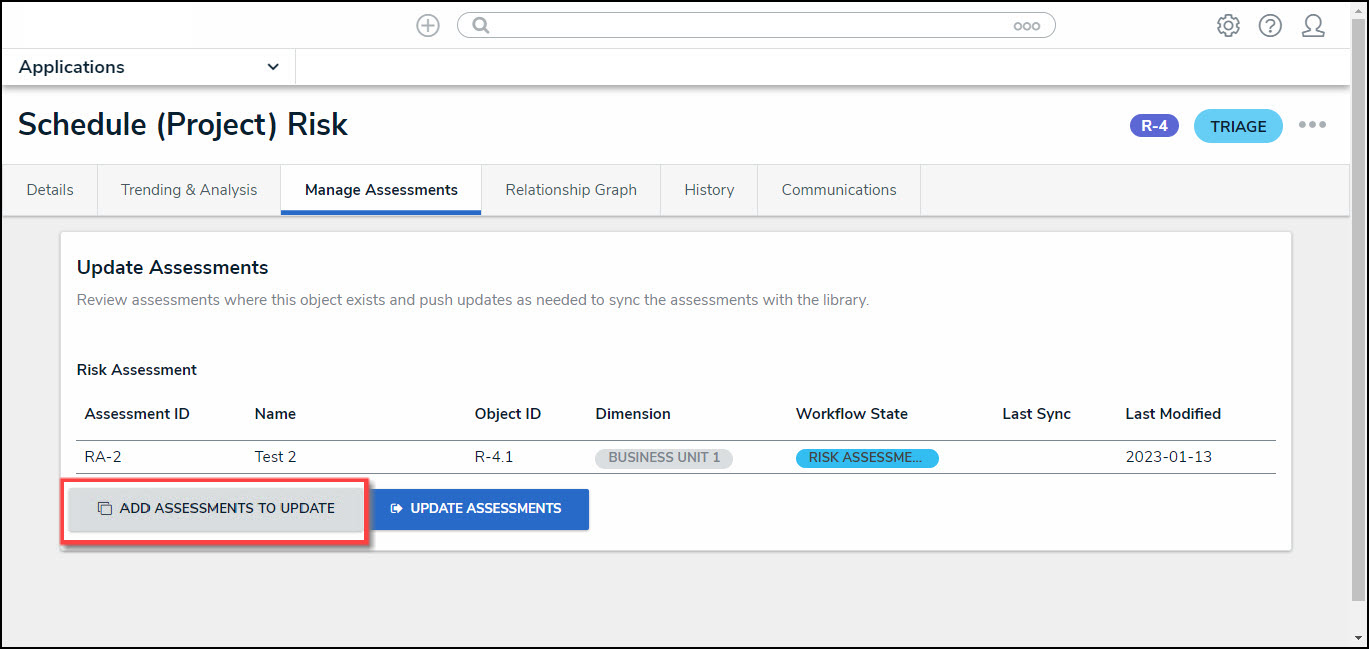1369x649 pixels.
Task: Open the Trending & Analysis tab
Action: point(189,190)
